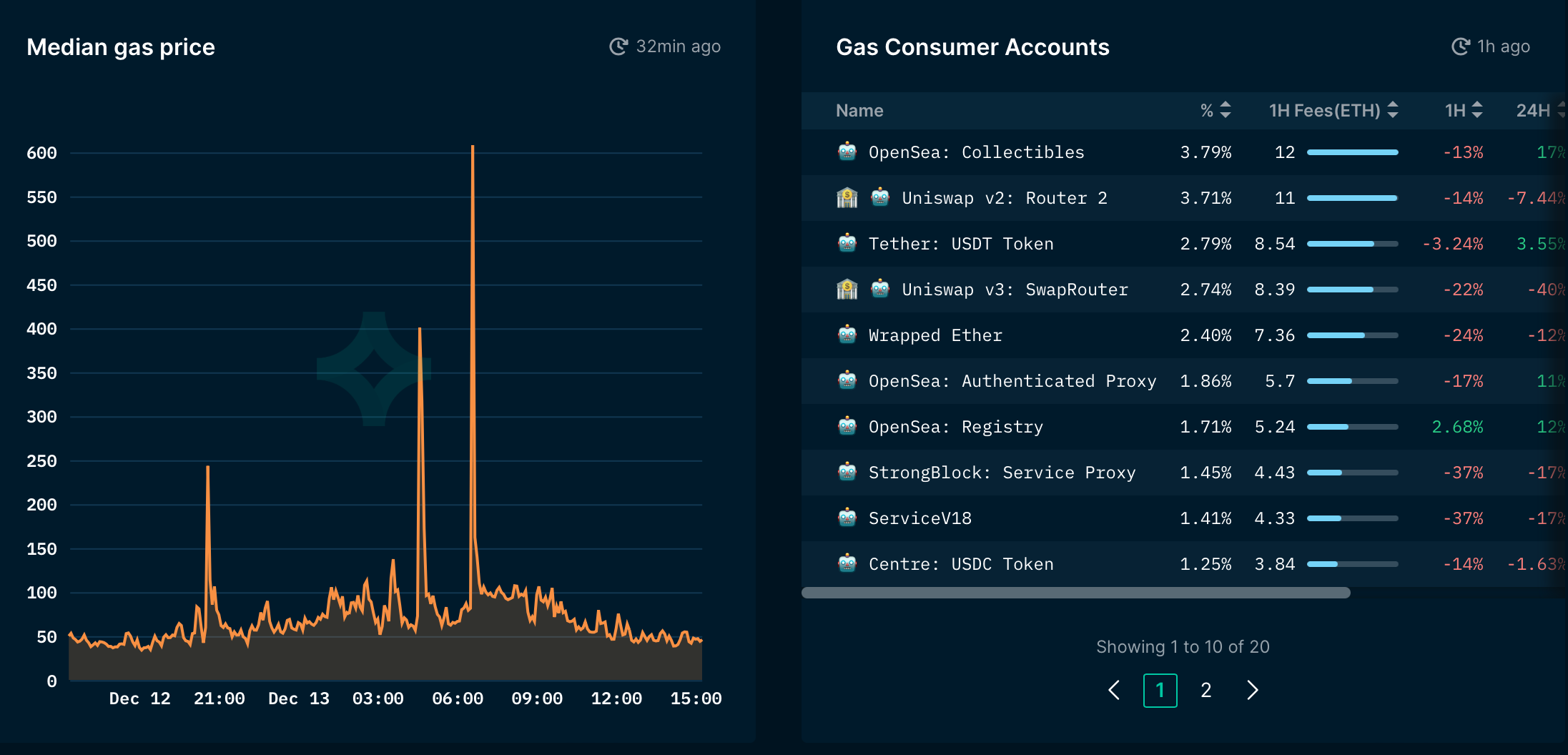Click robot icon next to OpenSea: Registry
This screenshot has height=755, width=1568.
pos(847,426)
